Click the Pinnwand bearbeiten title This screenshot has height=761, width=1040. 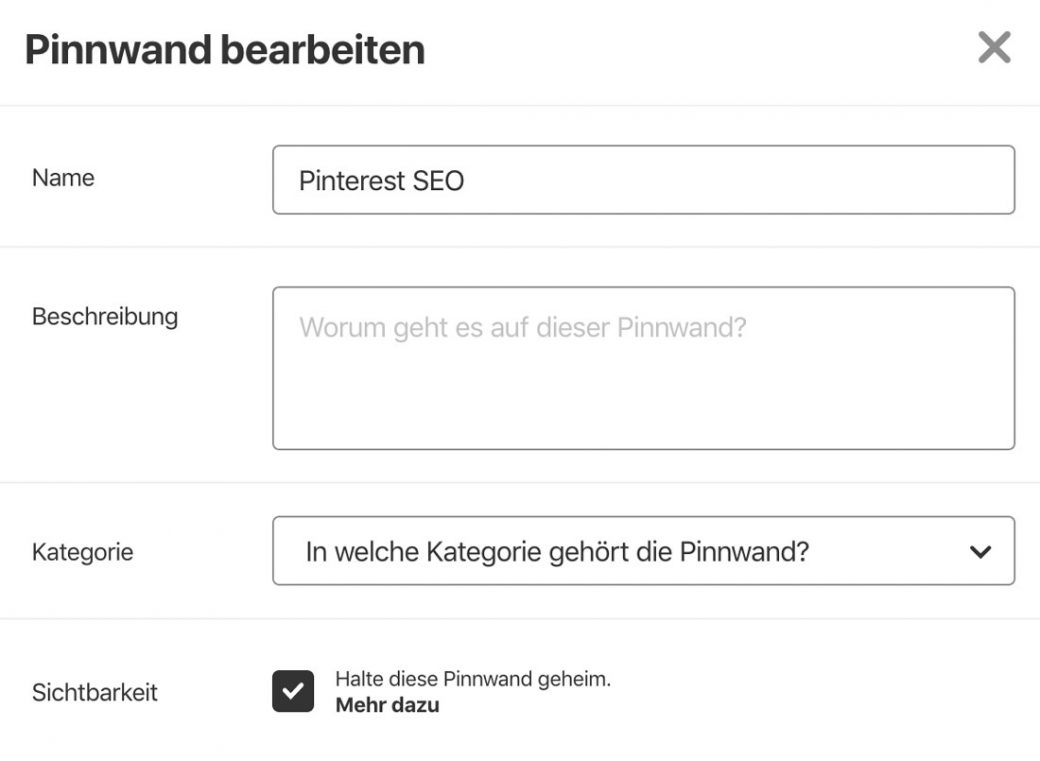(x=225, y=47)
